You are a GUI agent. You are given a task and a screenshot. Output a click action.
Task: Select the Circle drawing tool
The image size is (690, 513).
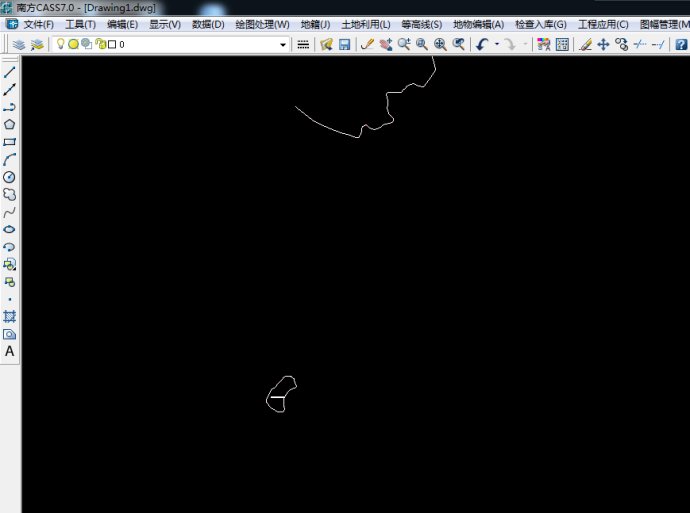[10, 177]
